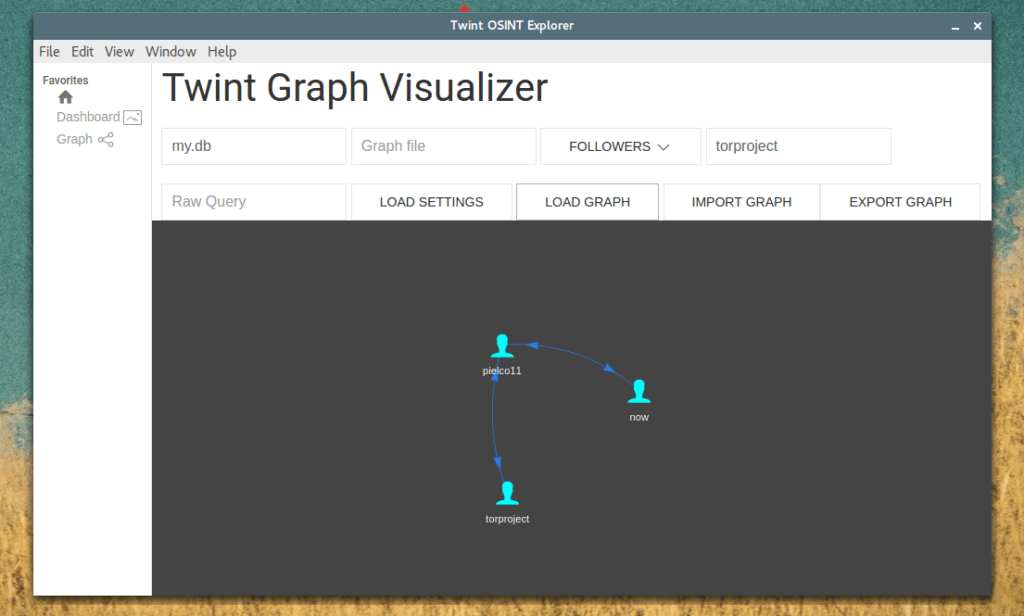Open the View menu
Viewport: 1024px width, 616px height.
(119, 52)
